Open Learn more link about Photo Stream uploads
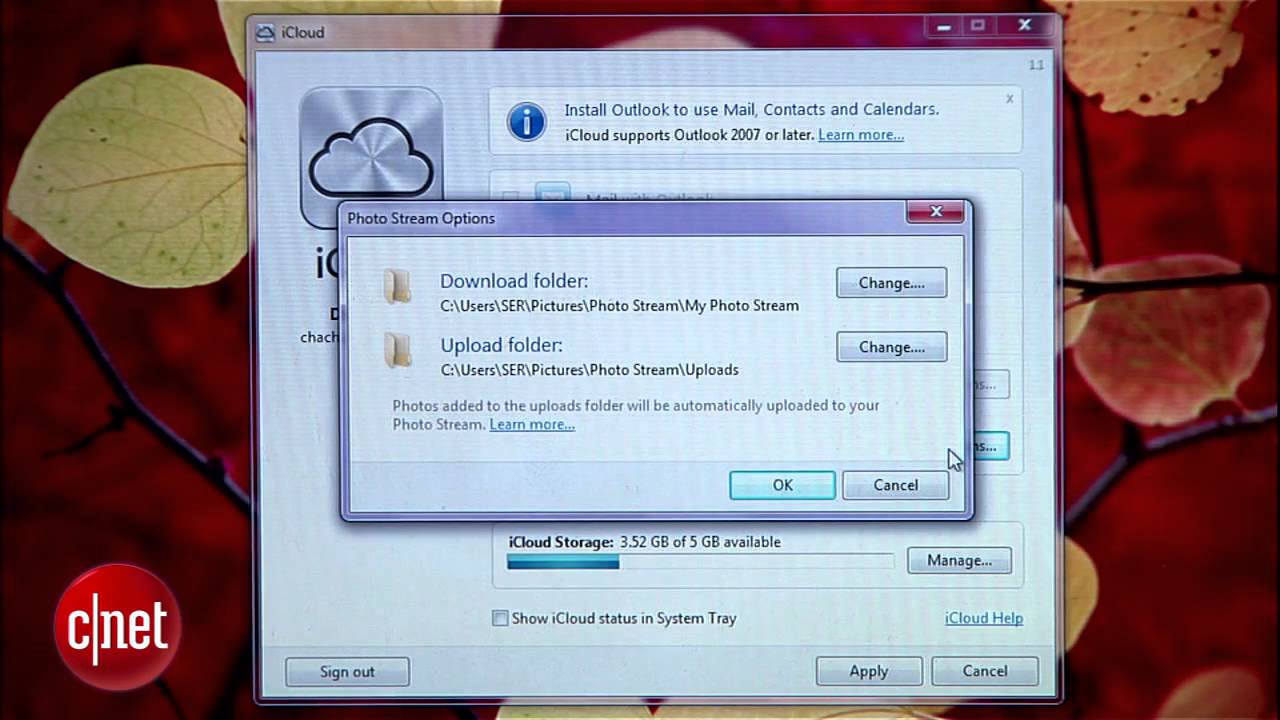The image size is (1280, 720). coord(532,424)
